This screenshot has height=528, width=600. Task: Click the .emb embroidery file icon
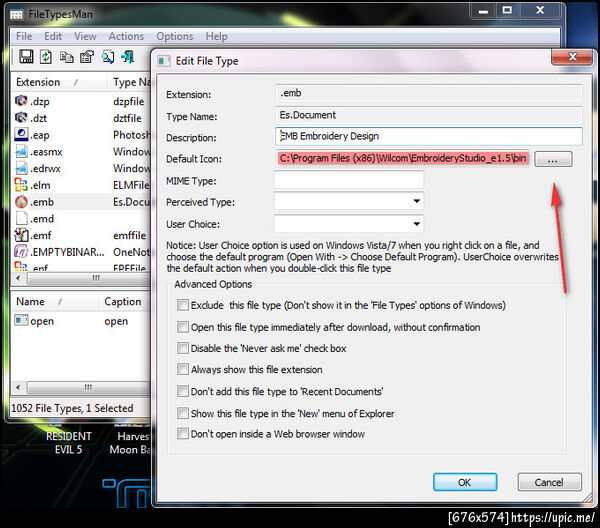[x=21, y=202]
